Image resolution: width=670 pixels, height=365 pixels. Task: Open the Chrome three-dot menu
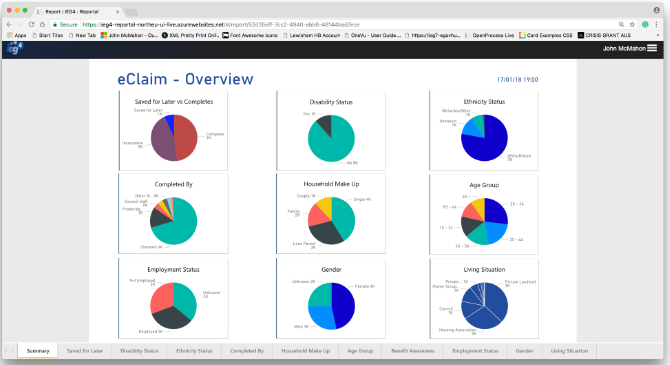tap(657, 24)
